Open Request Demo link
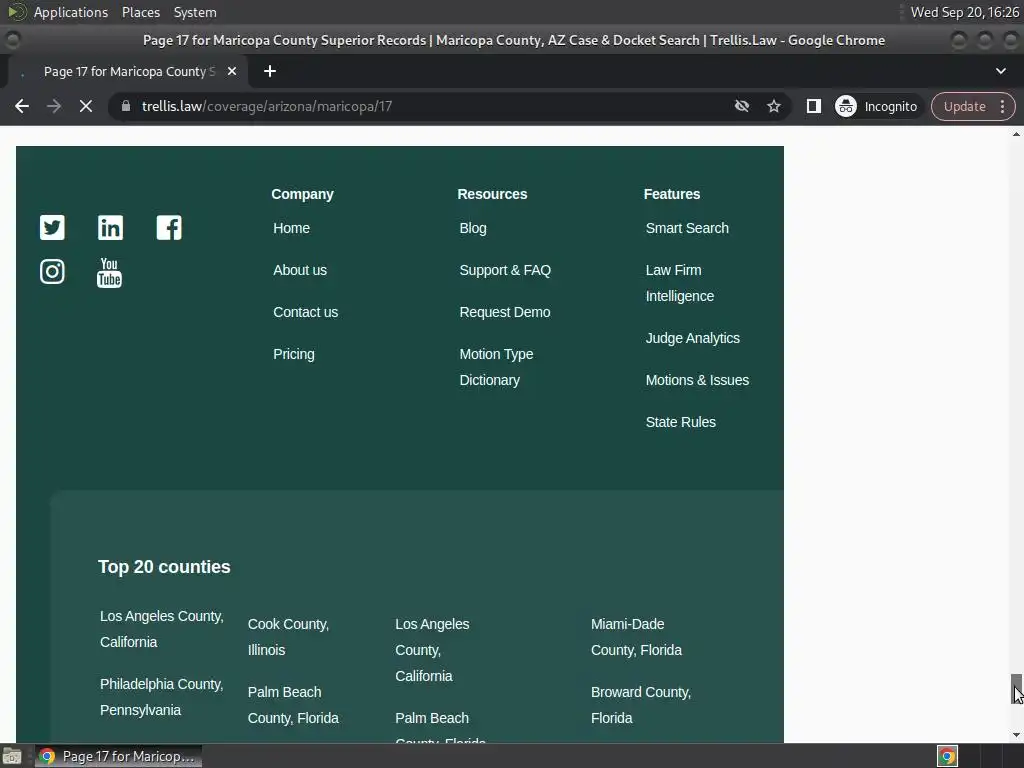 pyautogui.click(x=505, y=312)
